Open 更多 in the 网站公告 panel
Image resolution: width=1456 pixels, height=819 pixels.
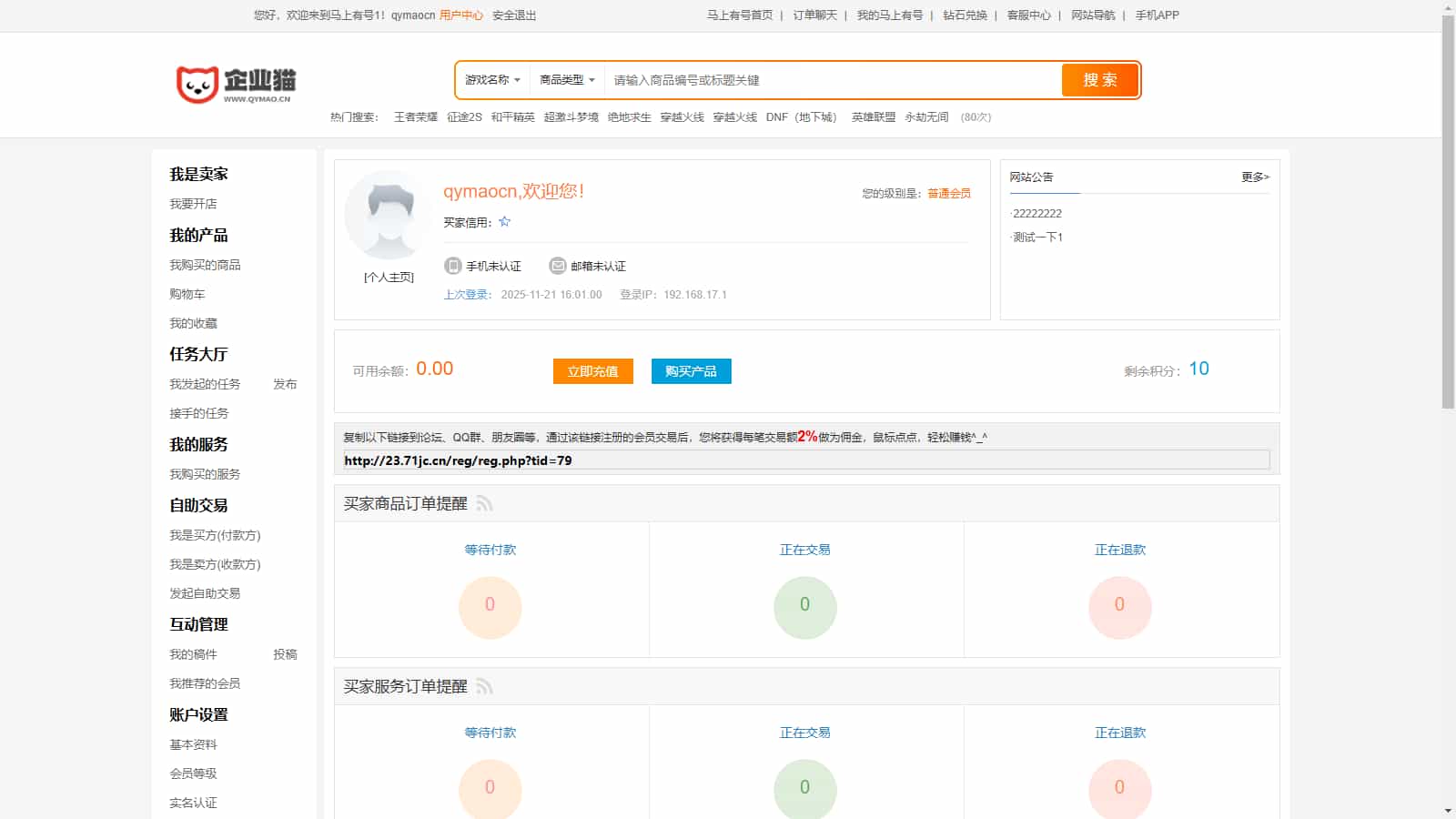tap(1255, 177)
